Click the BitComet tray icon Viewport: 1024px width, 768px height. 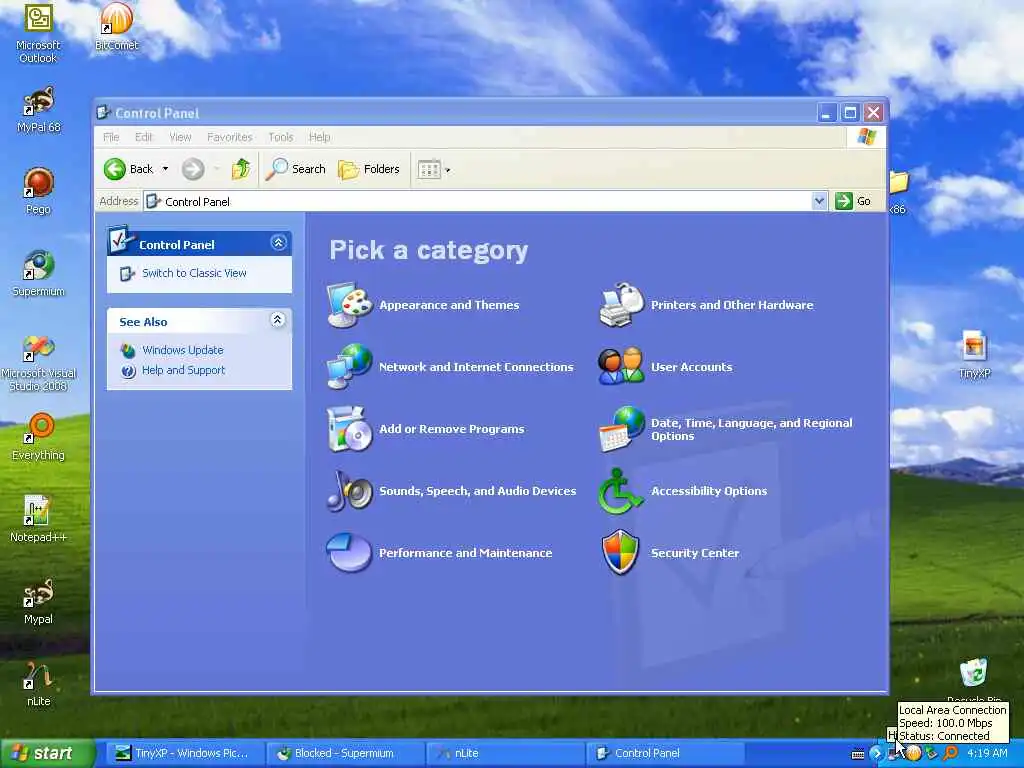pyautogui.click(x=914, y=754)
